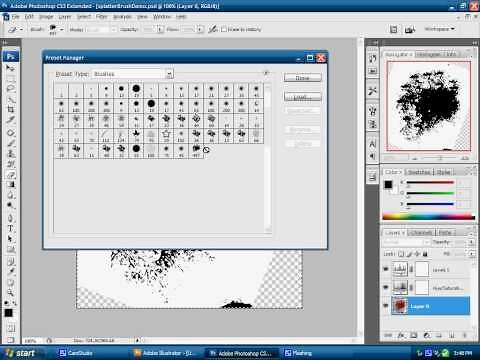Select the Zoom tool in the toolbox

click(10, 293)
